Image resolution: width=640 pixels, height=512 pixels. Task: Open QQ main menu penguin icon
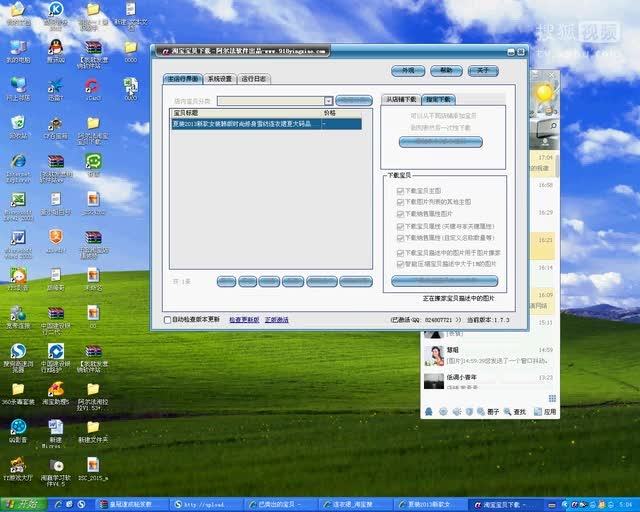tap(429, 412)
